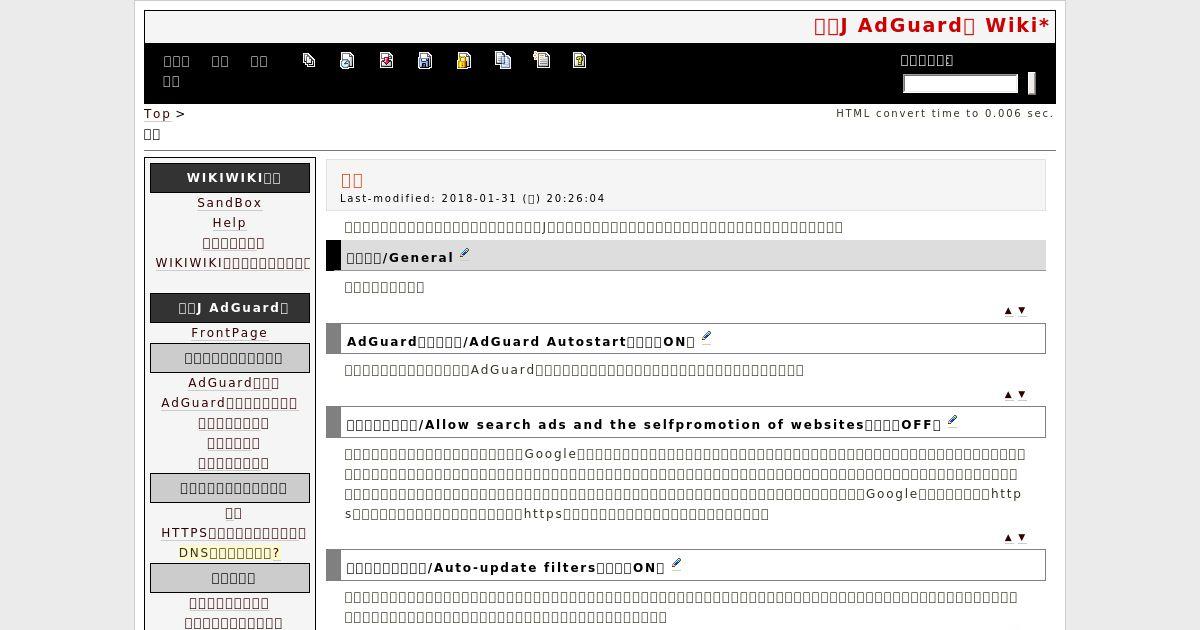Click the search submit button beside input

tap(1031, 84)
